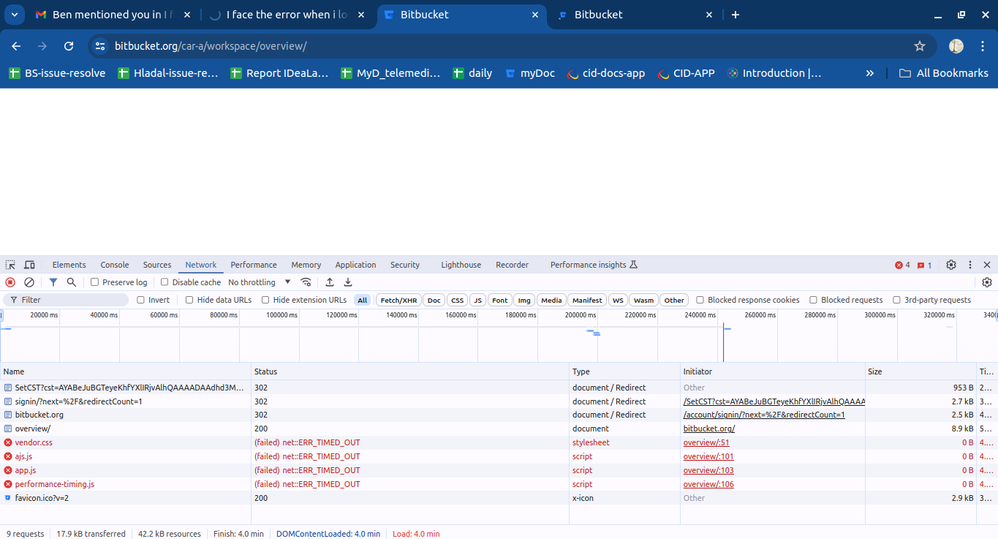Switch to Sources tab
Screen dimensions: 998x539
(157, 265)
